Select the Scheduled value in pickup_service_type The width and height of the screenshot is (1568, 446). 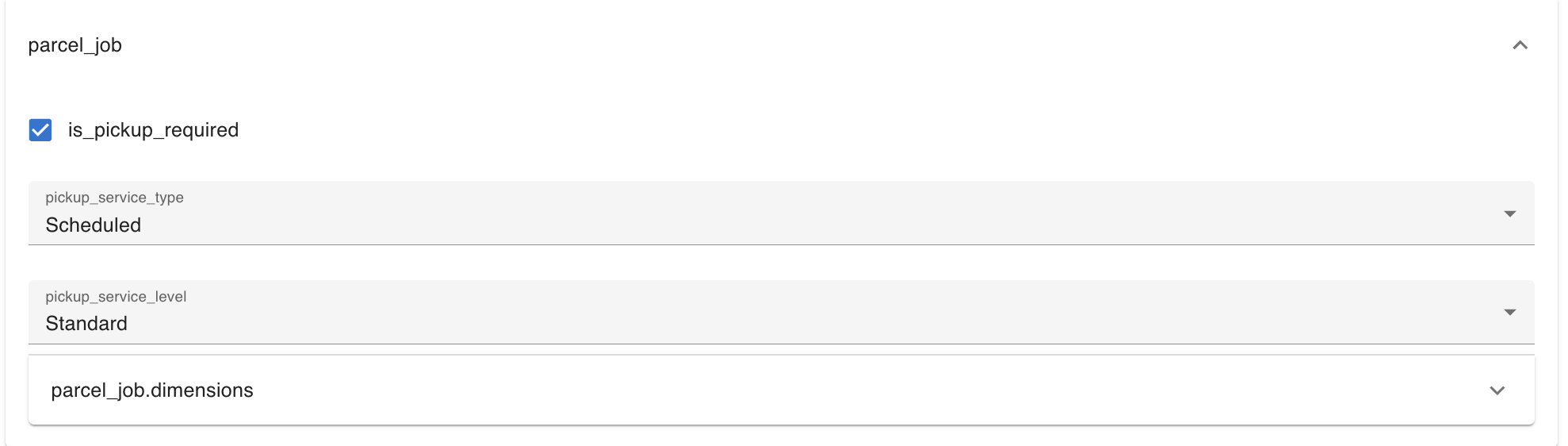pyautogui.click(x=94, y=225)
